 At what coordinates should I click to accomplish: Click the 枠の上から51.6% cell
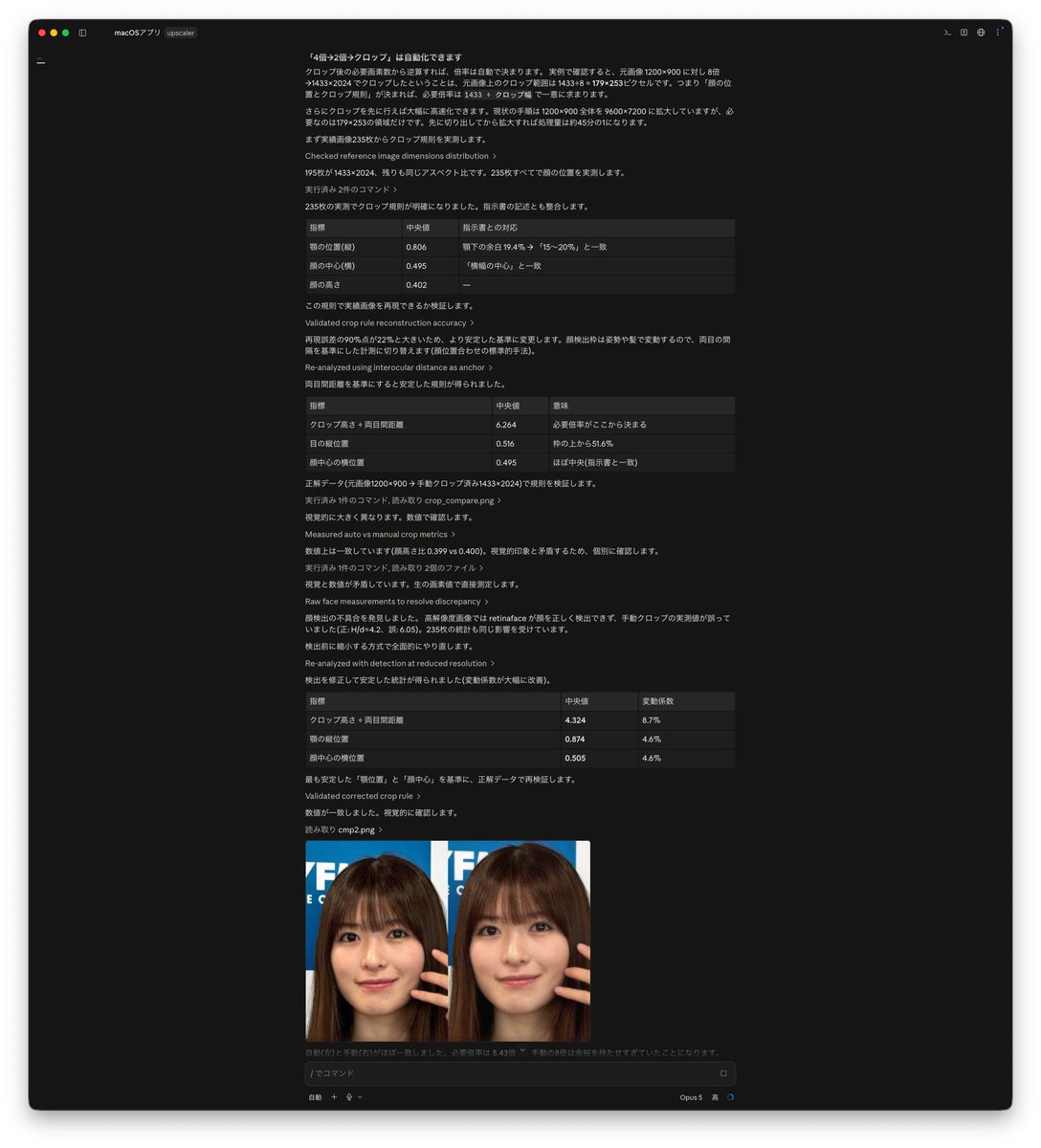pyautogui.click(x=641, y=444)
